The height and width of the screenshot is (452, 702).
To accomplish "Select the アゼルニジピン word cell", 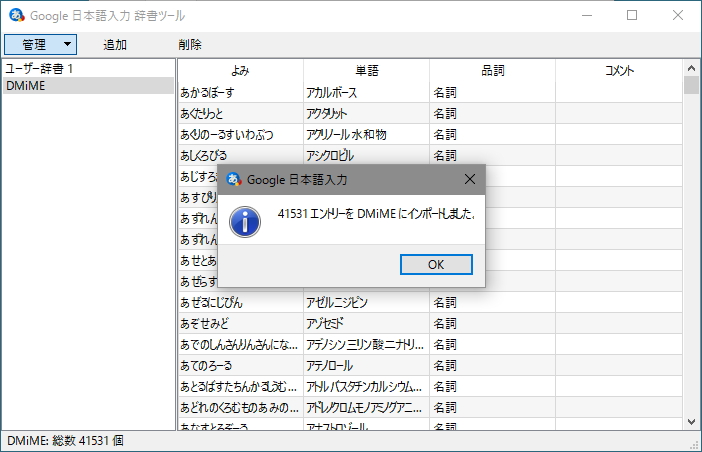I will (x=367, y=303).
